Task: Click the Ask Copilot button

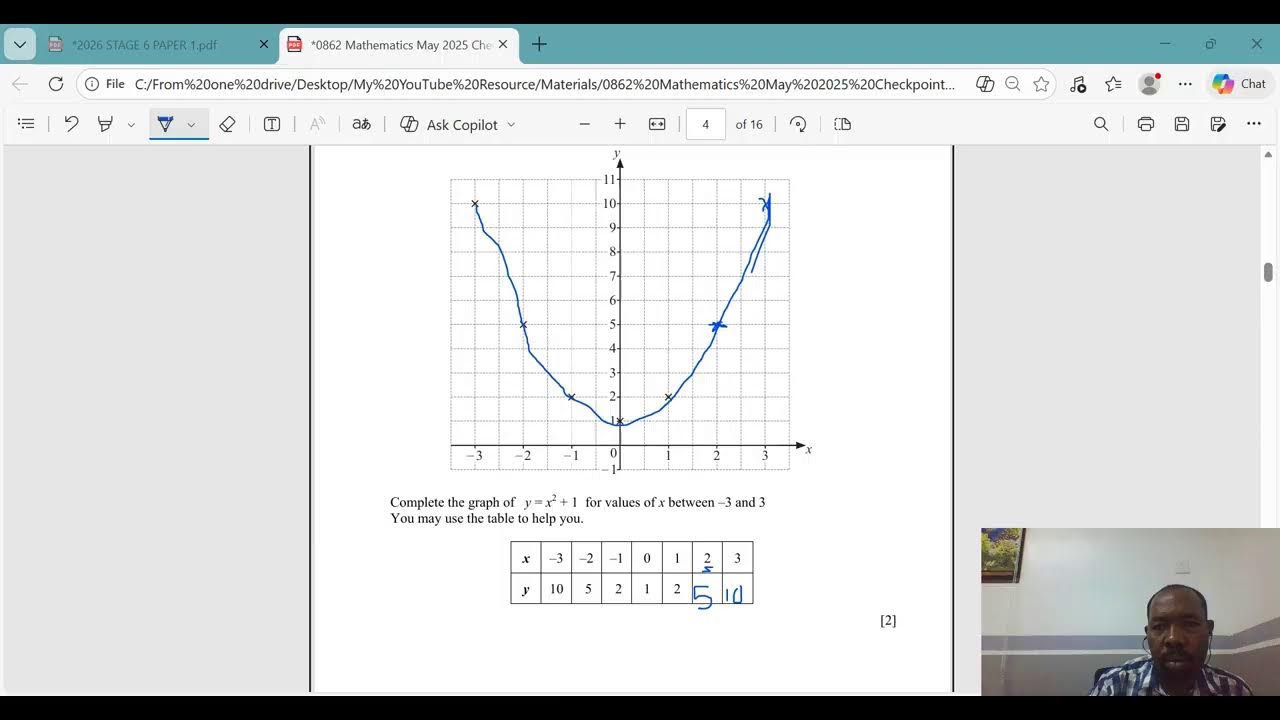Action: pyautogui.click(x=449, y=124)
